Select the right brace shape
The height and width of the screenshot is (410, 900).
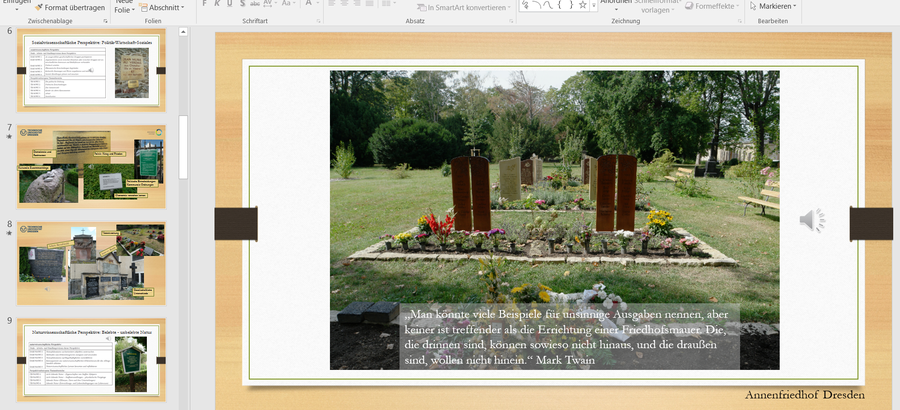[x=570, y=5]
